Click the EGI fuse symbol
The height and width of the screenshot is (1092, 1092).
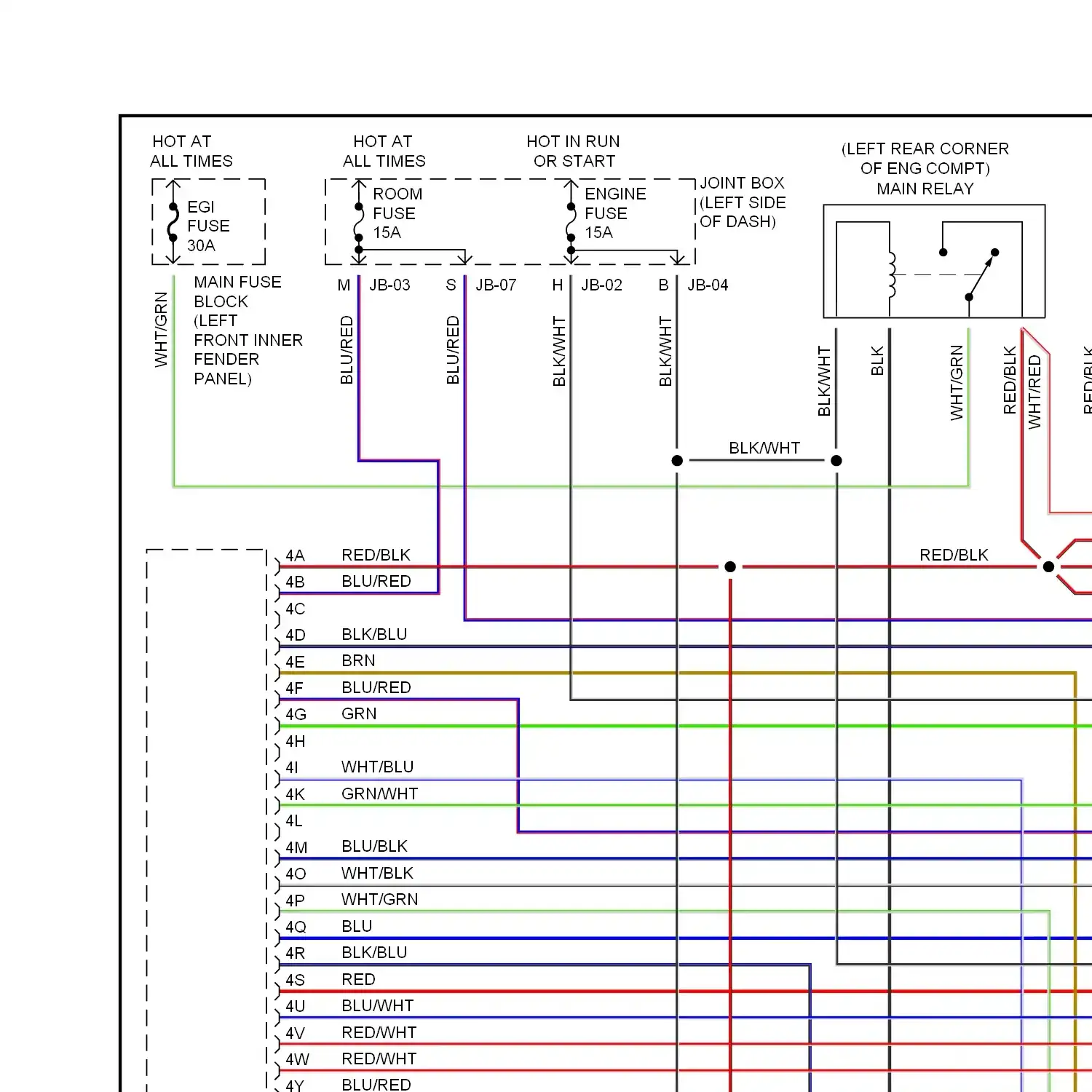point(173,222)
